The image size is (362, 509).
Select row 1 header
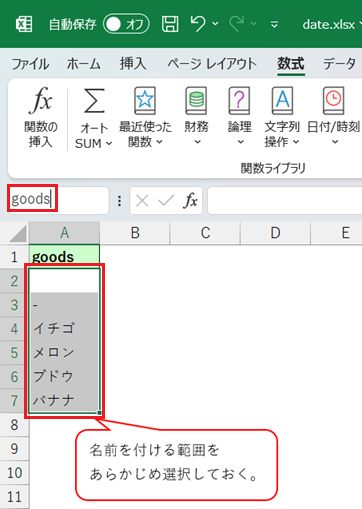click(14, 257)
